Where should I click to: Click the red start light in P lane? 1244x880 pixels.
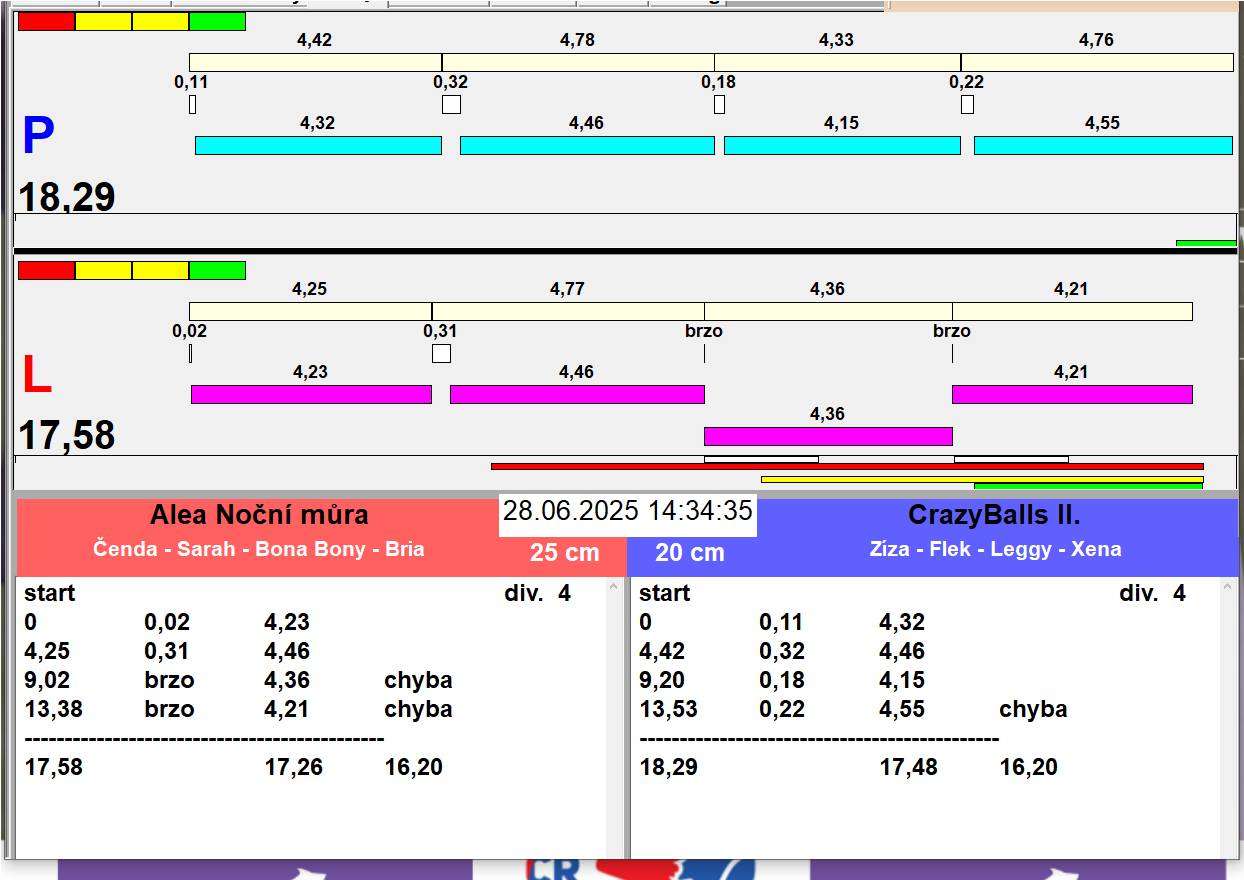pos(46,21)
